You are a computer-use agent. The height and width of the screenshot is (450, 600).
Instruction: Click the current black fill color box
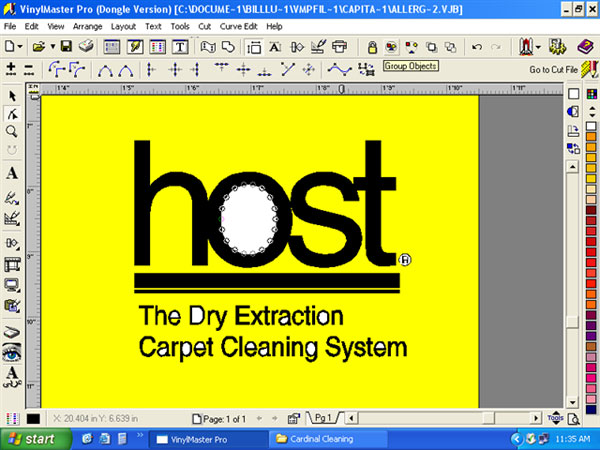pos(33,419)
